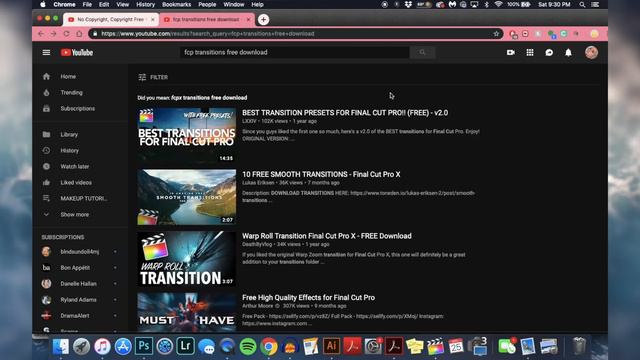The image size is (640, 360).
Task: Click the browser home button
Action: pyautogui.click(x=79, y=34)
